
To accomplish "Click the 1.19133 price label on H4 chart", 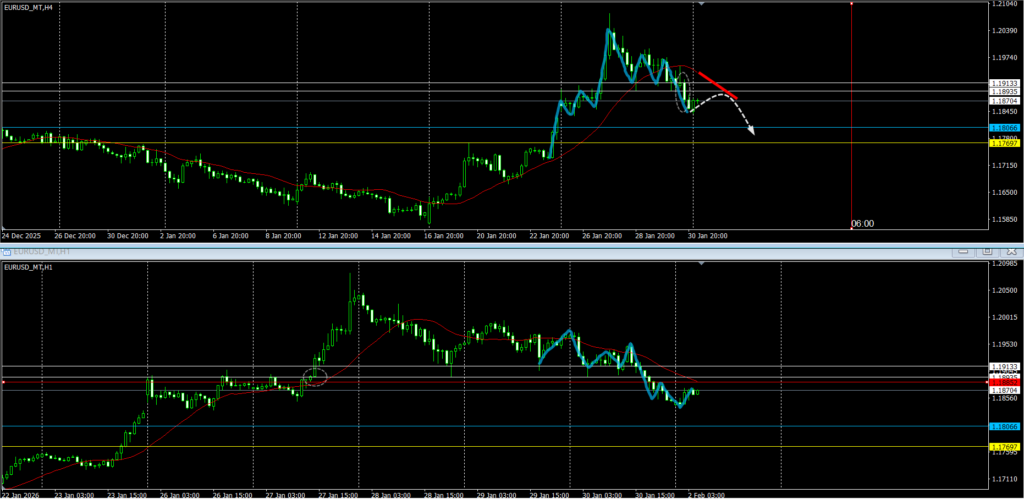I will (x=1004, y=83).
